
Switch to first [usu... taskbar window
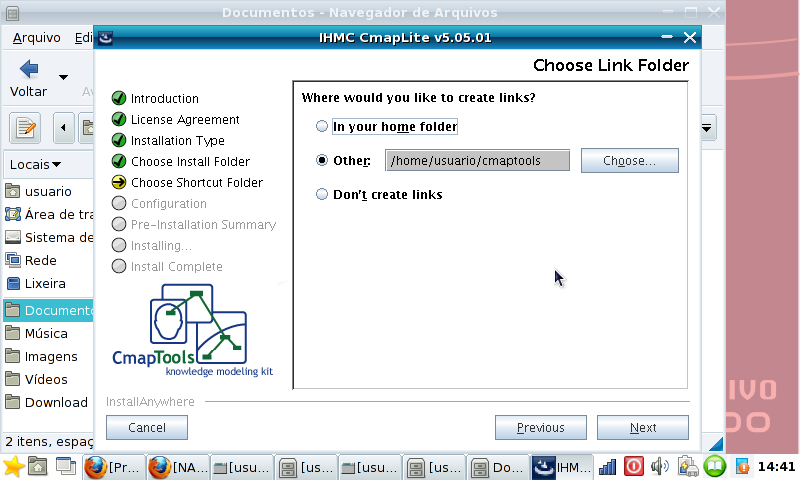click(242, 467)
